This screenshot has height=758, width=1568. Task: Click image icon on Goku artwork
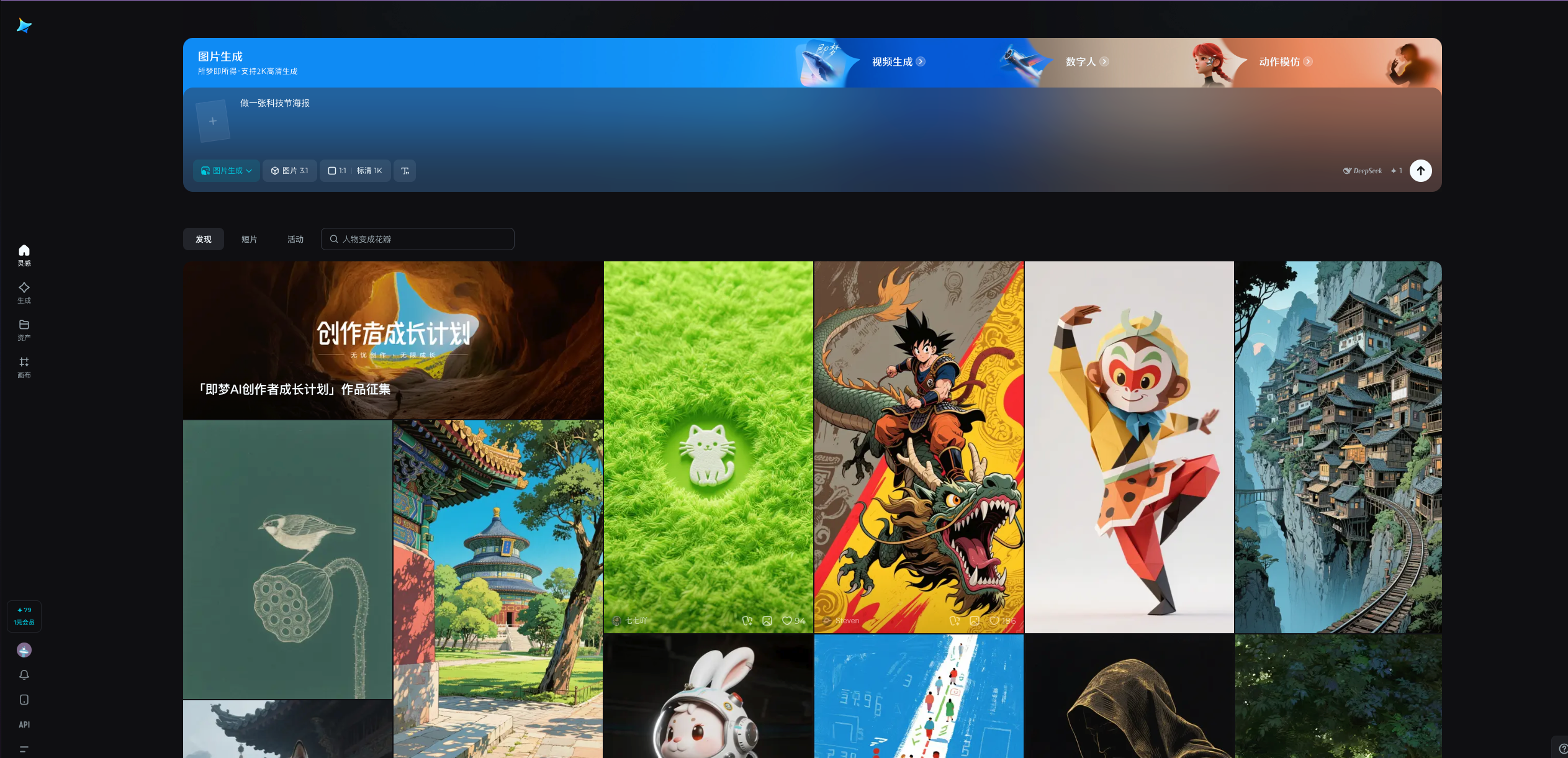[x=975, y=621]
